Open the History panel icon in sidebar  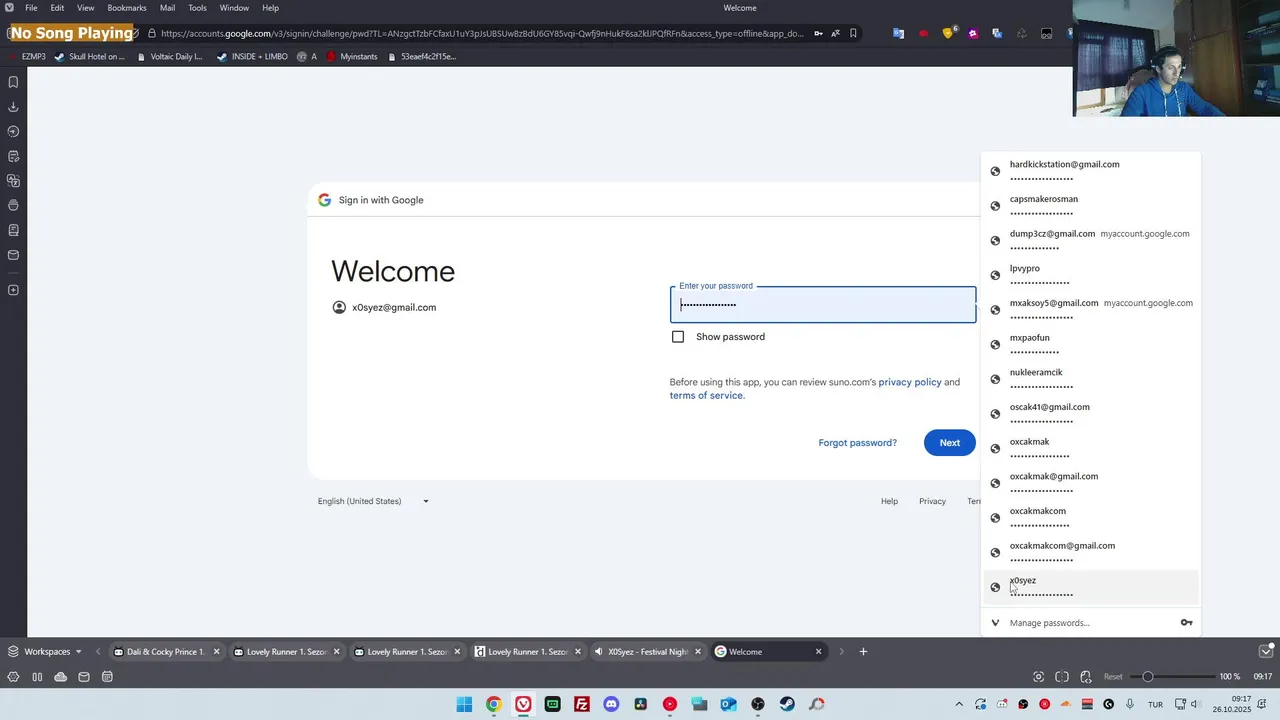pyautogui.click(x=13, y=131)
